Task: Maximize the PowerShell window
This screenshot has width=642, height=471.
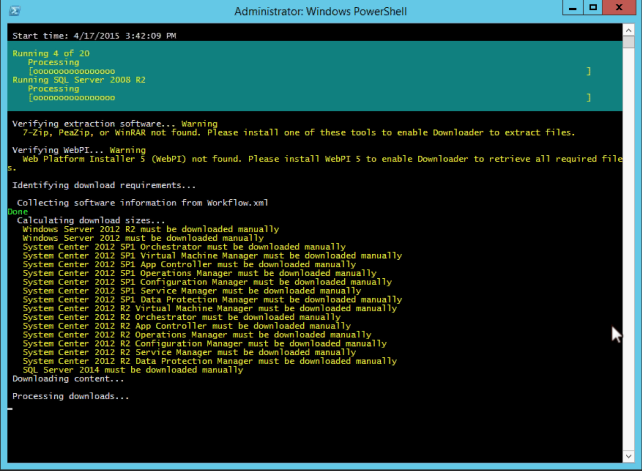Action: pyautogui.click(x=593, y=7)
